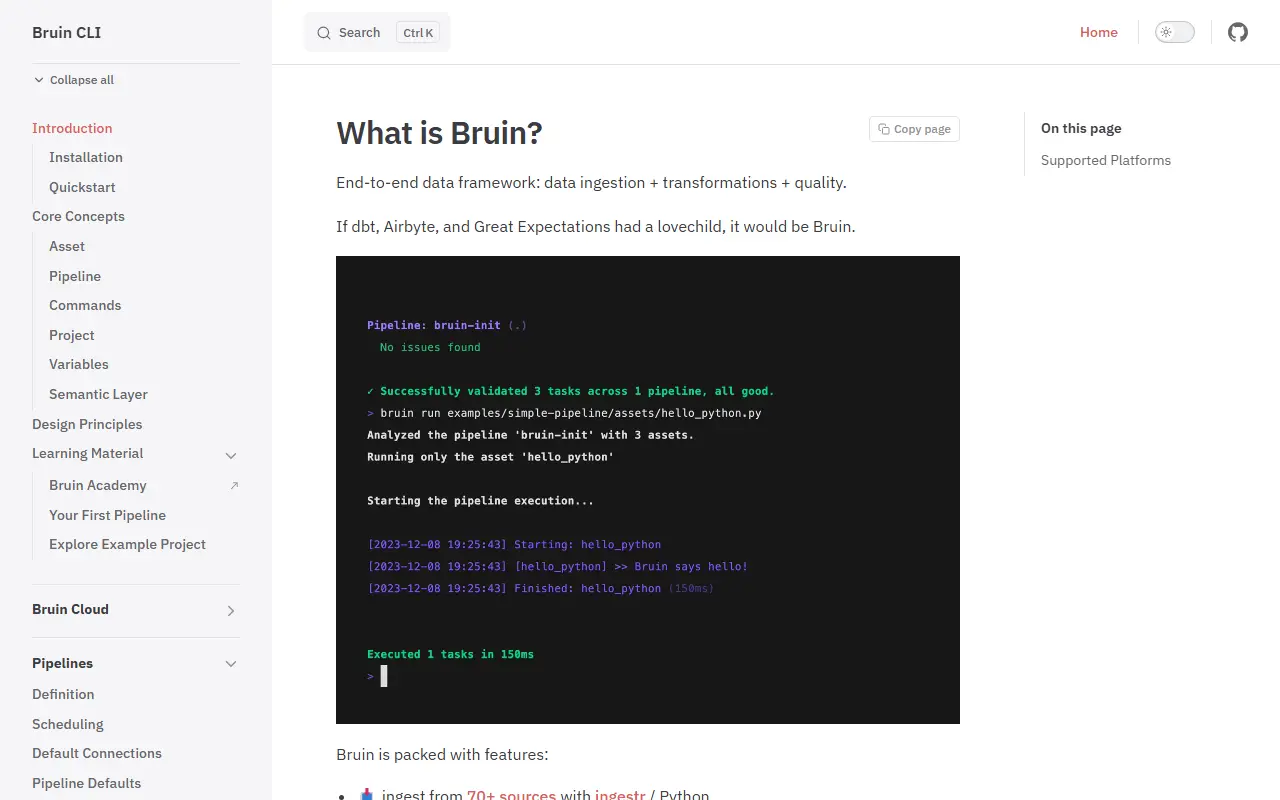This screenshot has height=800, width=1280.
Task: Open the Project page
Action: [x=72, y=335]
